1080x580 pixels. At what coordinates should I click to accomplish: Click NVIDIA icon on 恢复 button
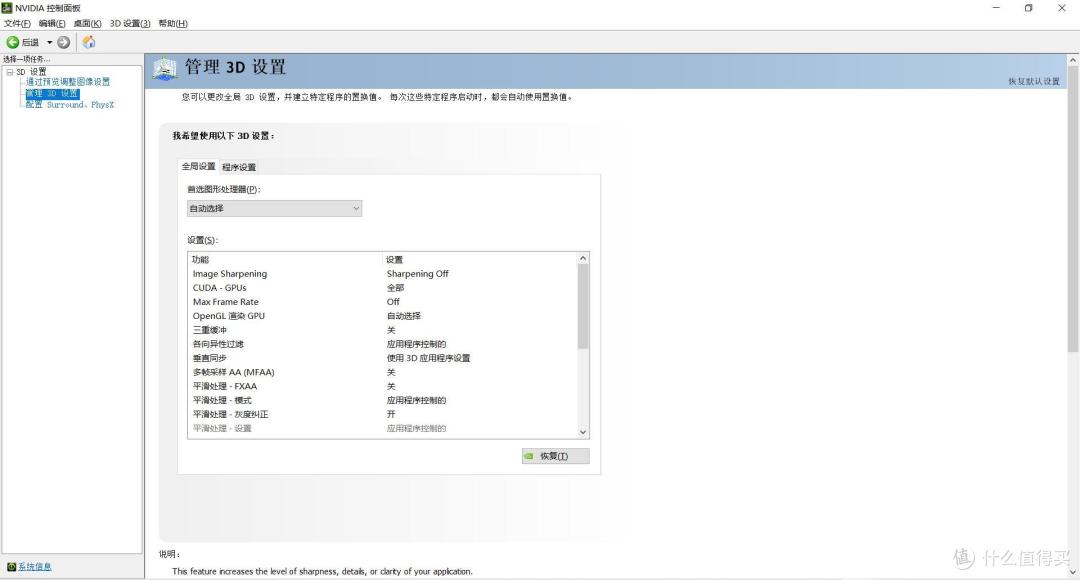tap(529, 456)
